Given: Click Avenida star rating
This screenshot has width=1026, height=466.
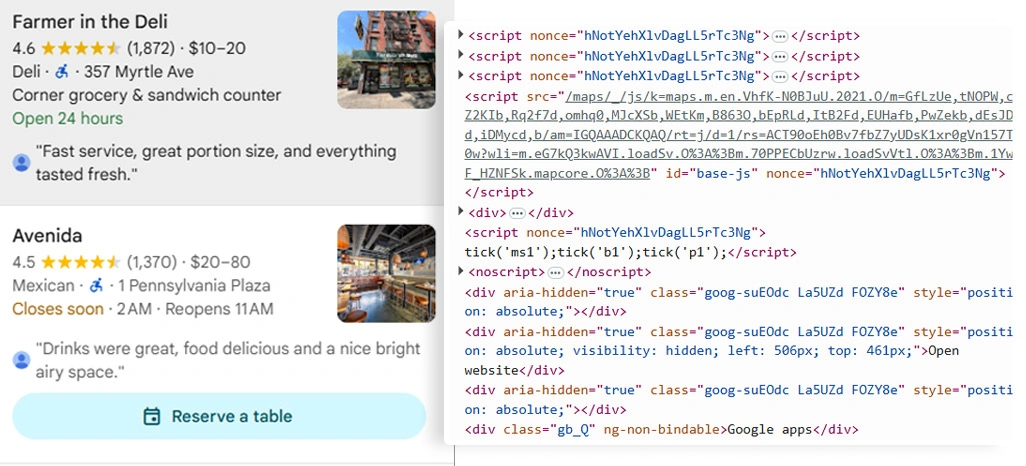Looking at the screenshot, I should (80, 262).
